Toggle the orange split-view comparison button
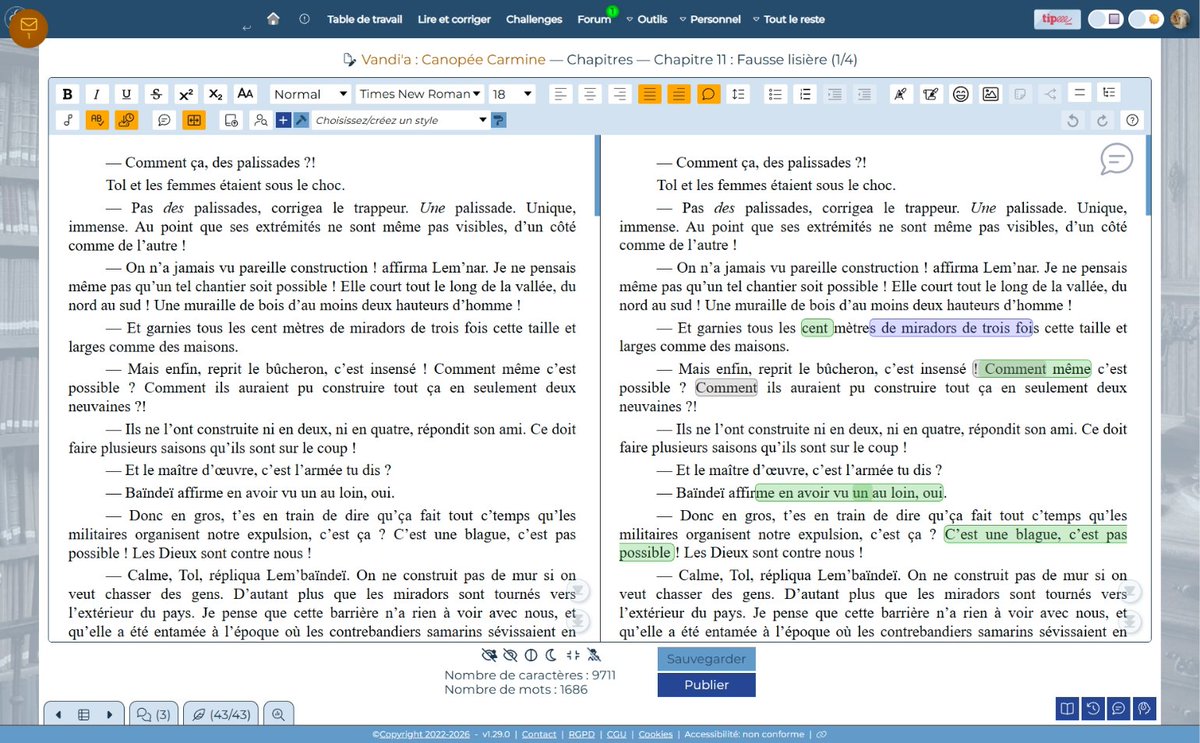This screenshot has width=1200, height=743. [194, 120]
